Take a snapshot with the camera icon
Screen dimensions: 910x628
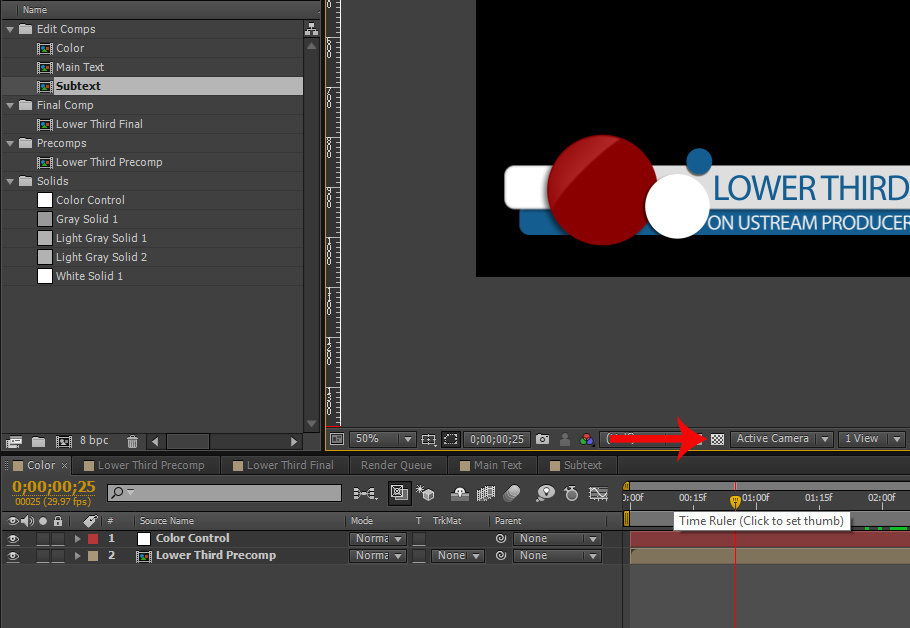543,439
